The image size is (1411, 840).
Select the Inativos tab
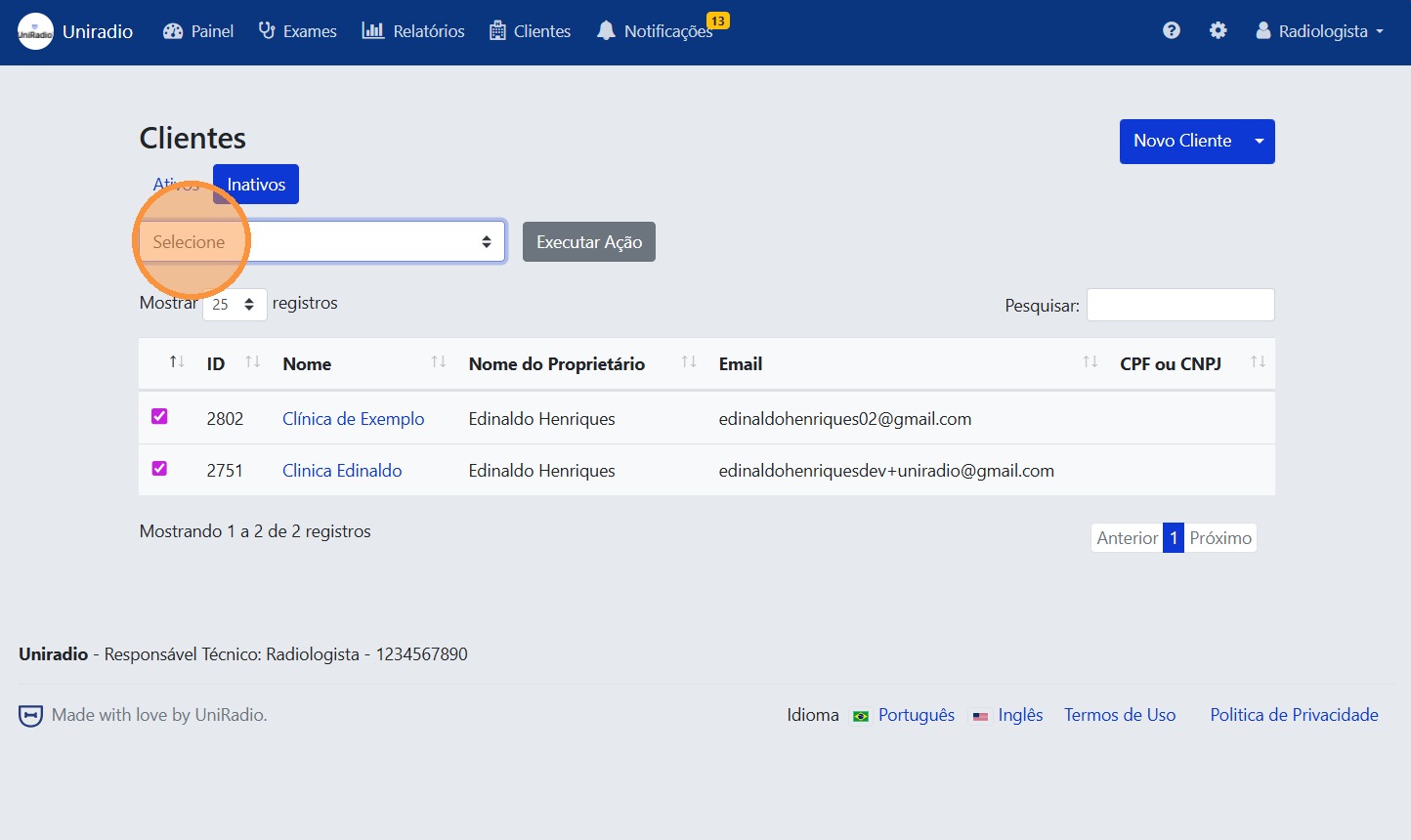(x=255, y=184)
